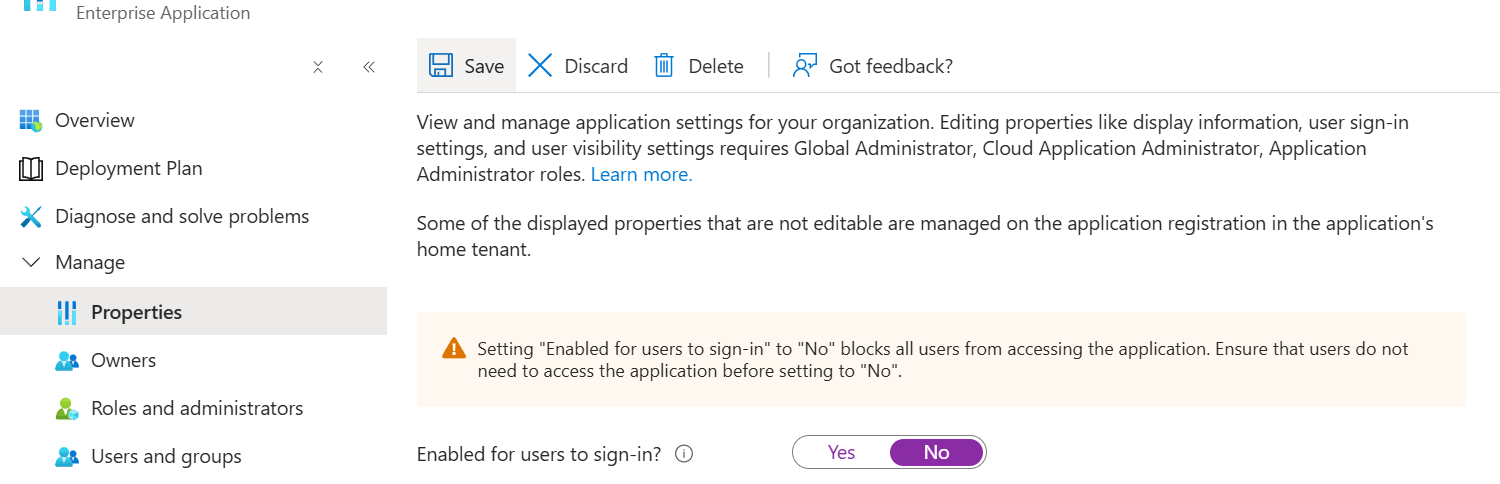This screenshot has width=1500, height=484.
Task: Open Roles and administrators menu item
Action: click(196, 408)
